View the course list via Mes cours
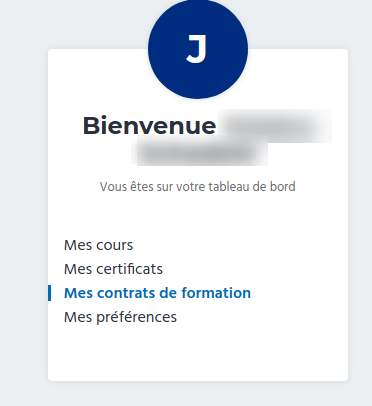Image resolution: width=372 pixels, height=406 pixels. pos(98,245)
